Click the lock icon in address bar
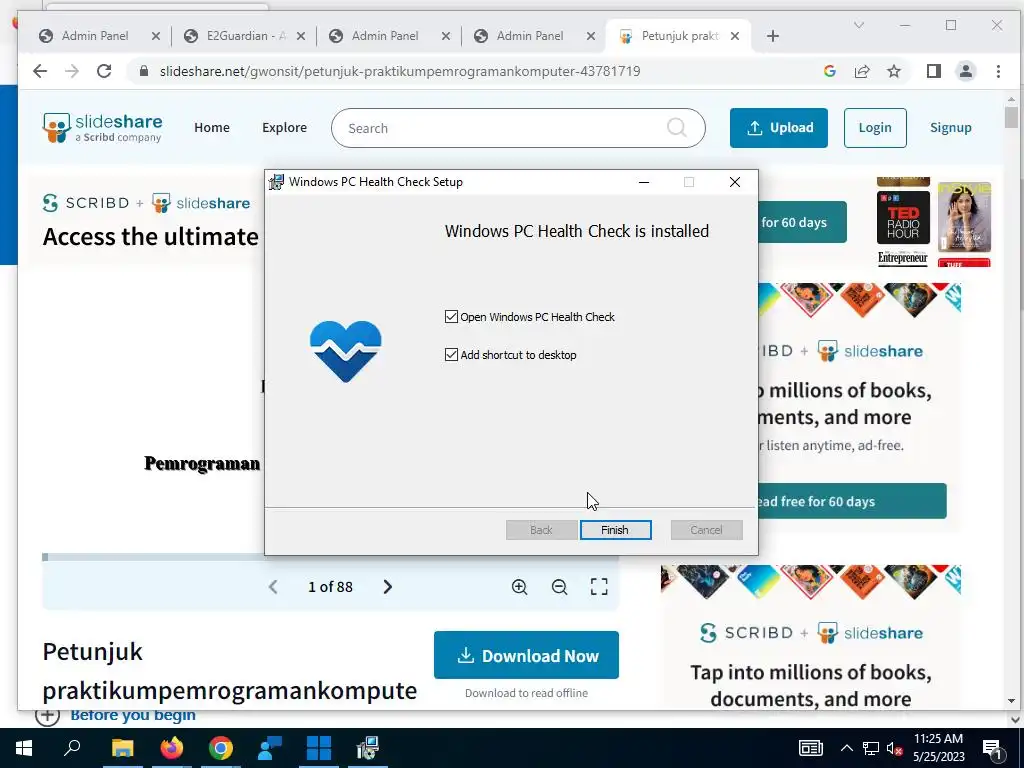Viewport: 1024px width, 768px height. coord(144,71)
